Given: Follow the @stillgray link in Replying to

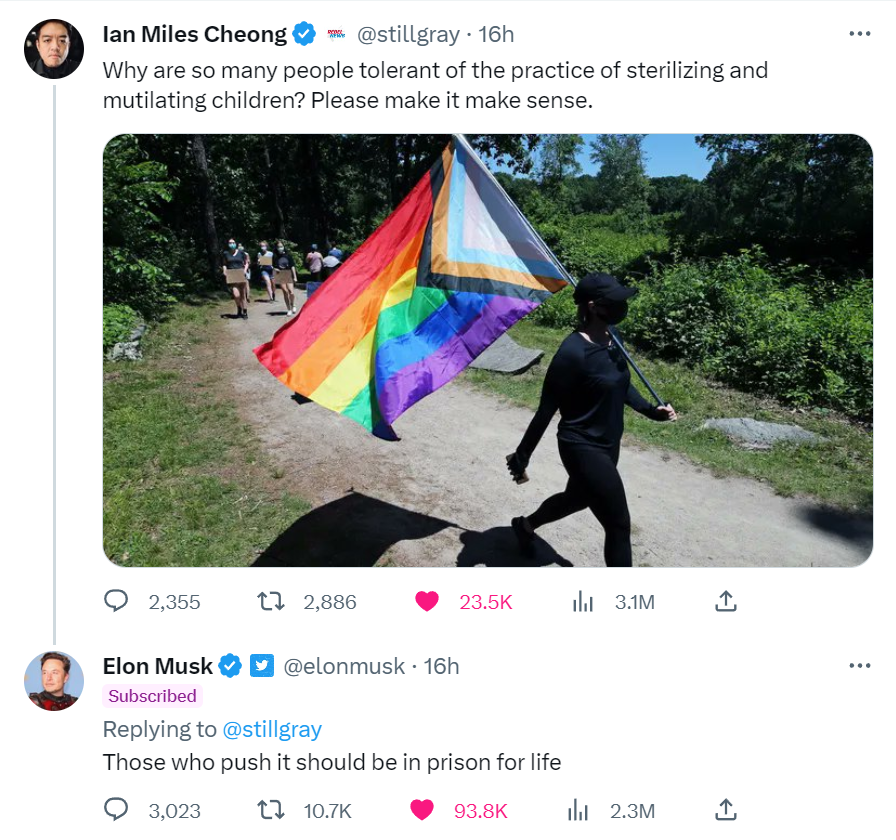Looking at the screenshot, I should [x=272, y=729].
